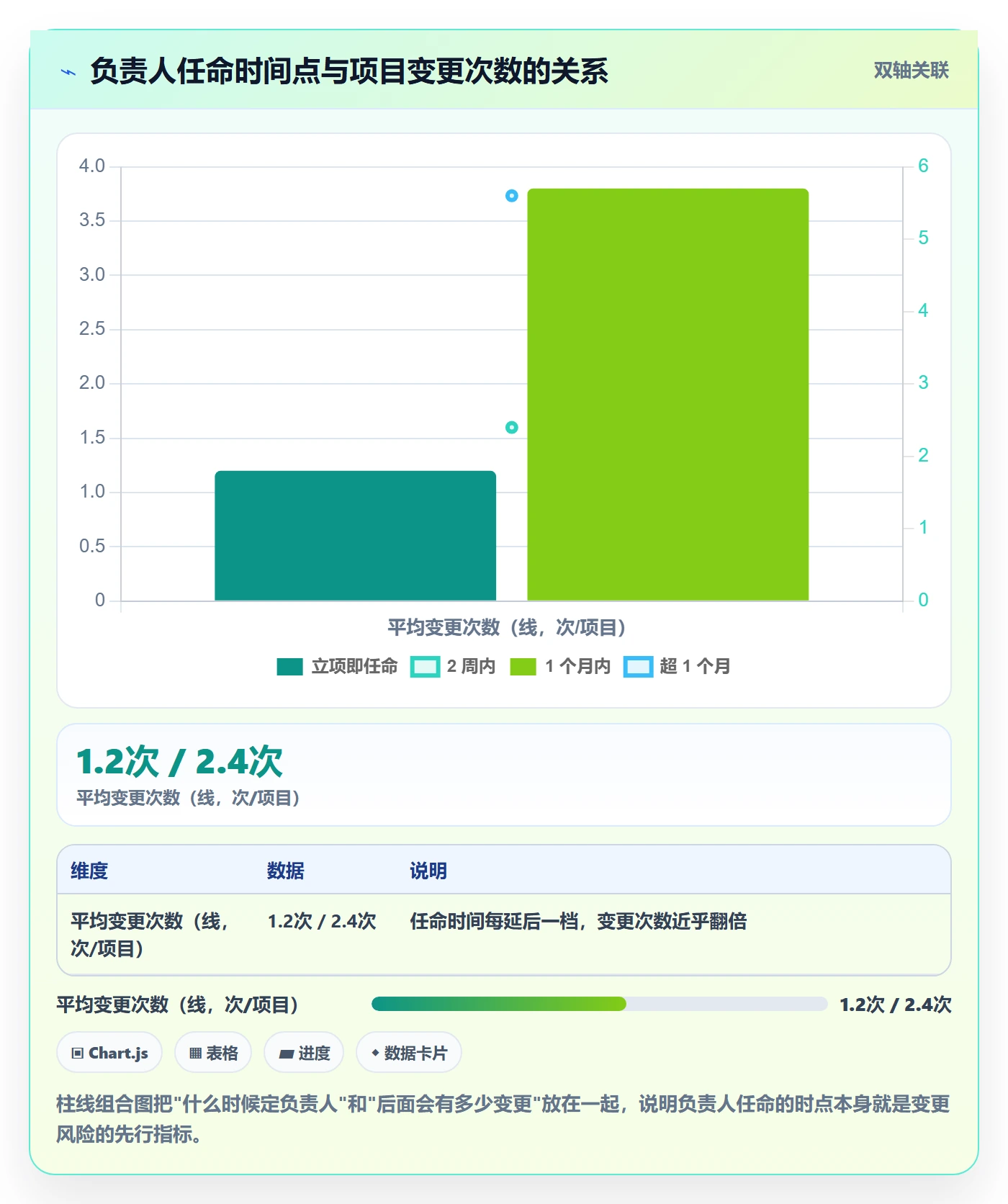
Task: Toggle the 超 1 个月 legend entry
Action: (677, 667)
